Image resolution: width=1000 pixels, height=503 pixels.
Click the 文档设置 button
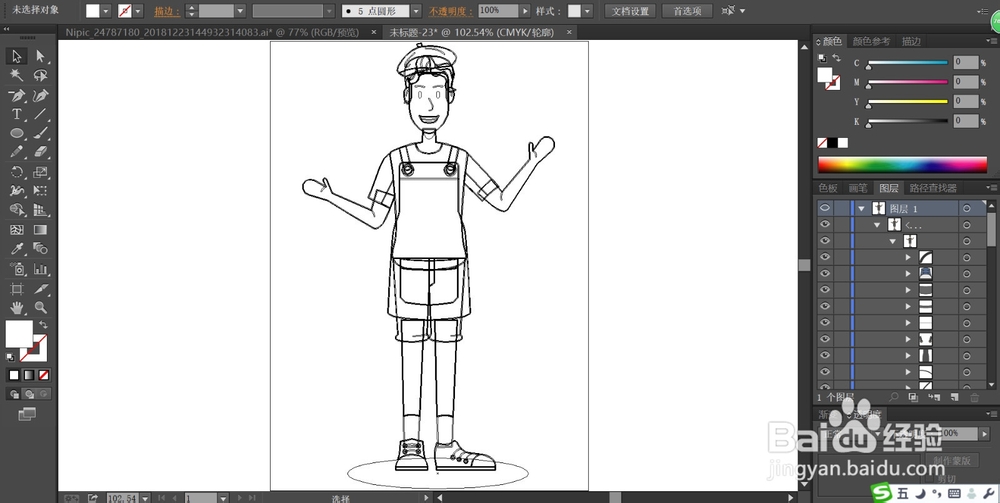(630, 11)
